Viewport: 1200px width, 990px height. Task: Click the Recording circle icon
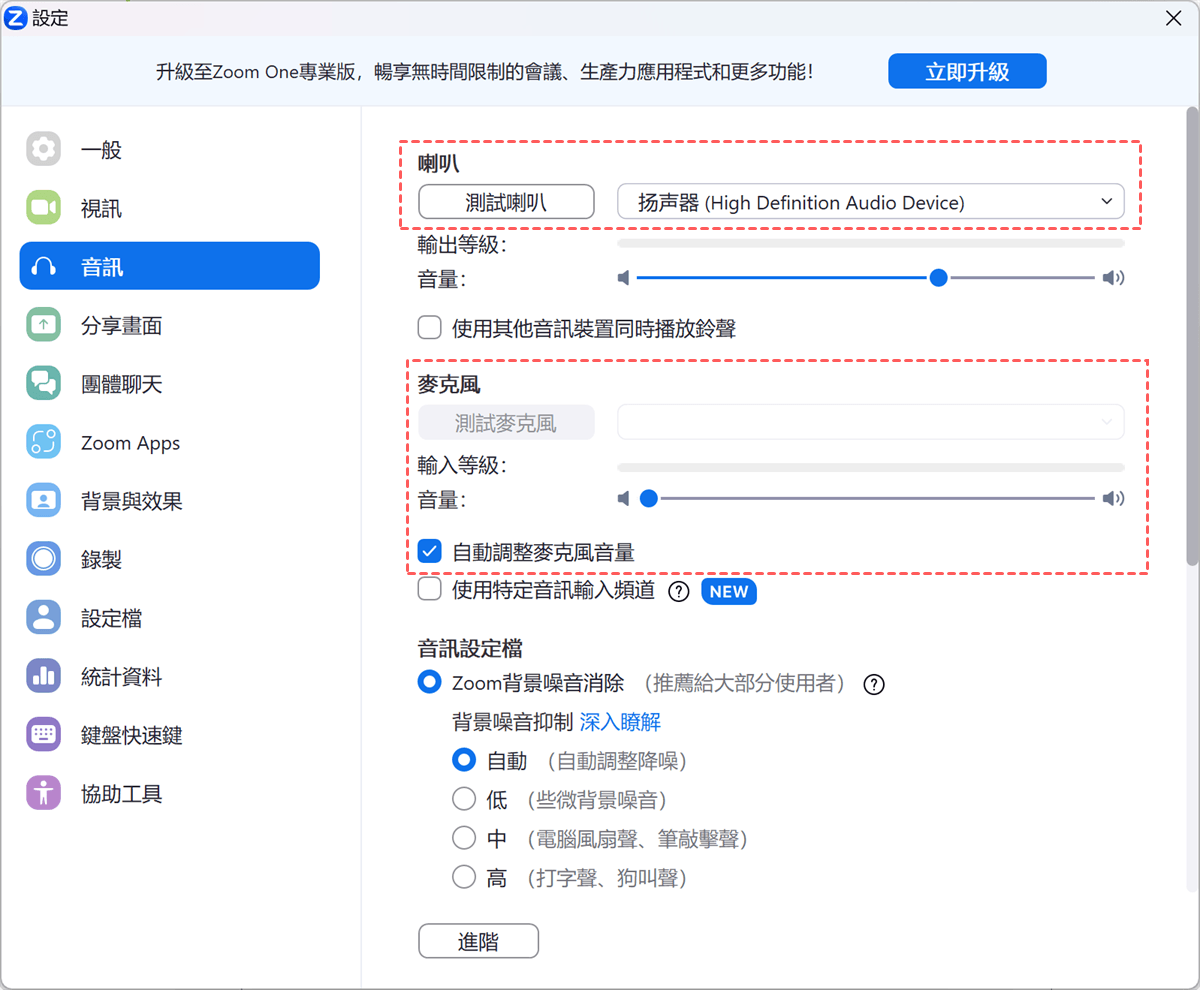coord(43,559)
